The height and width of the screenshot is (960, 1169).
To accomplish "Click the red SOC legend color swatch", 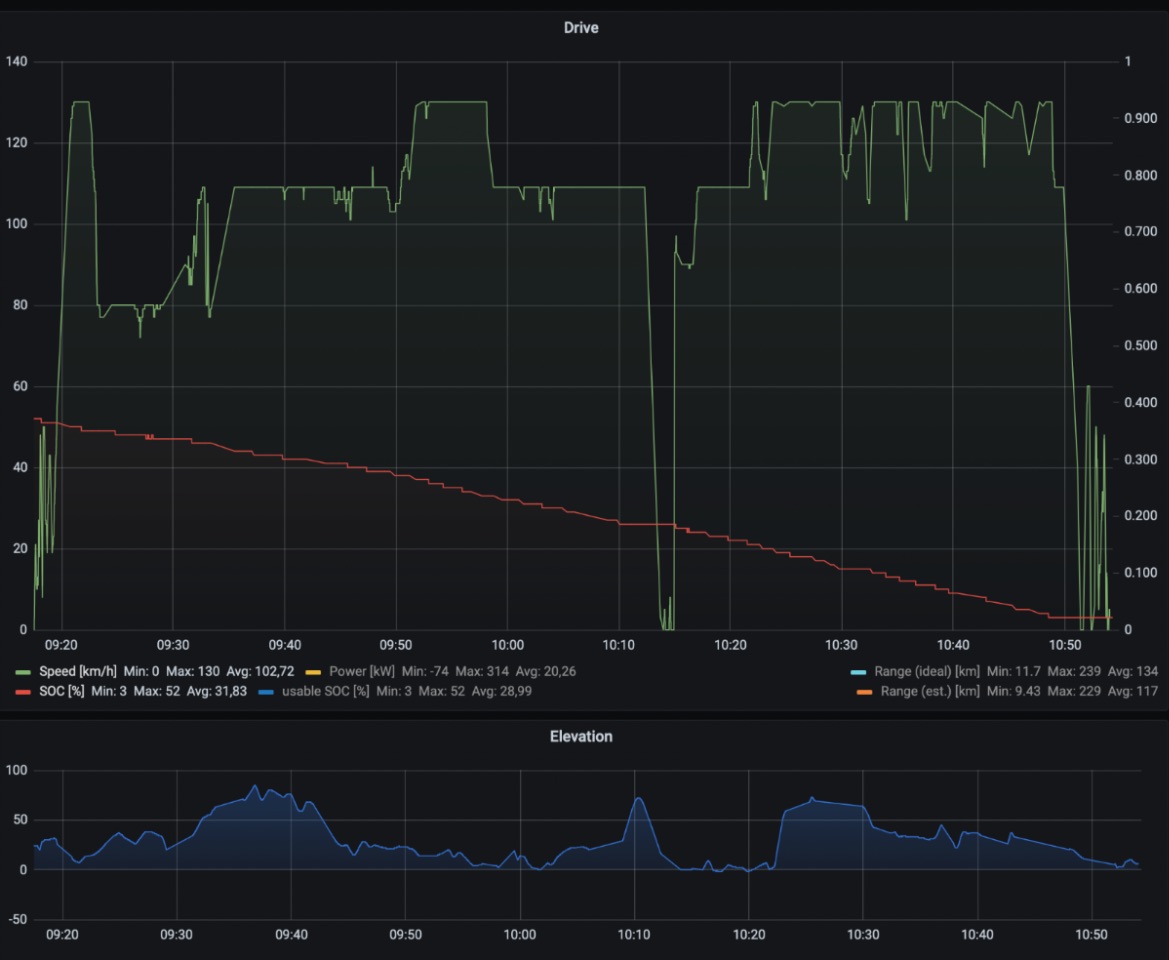I will click(x=24, y=691).
